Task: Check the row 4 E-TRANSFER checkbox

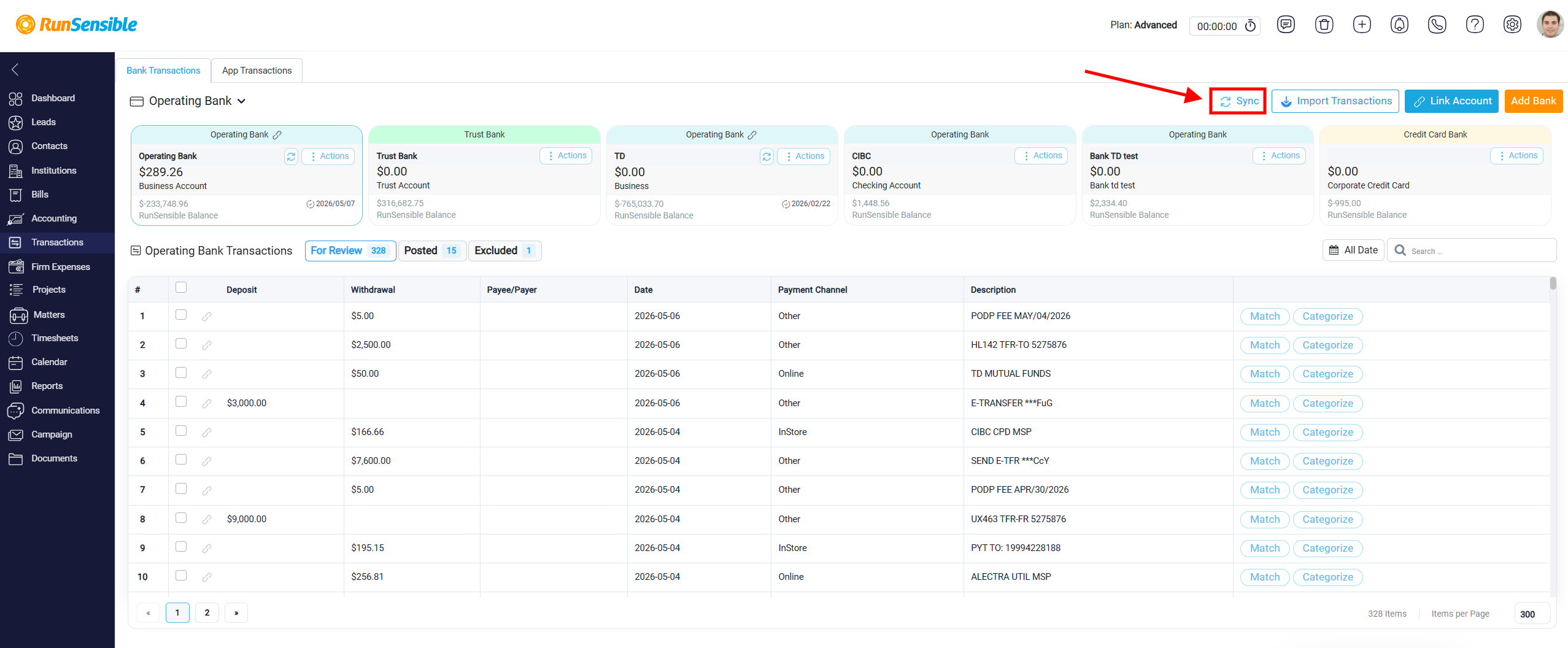Action: [181, 401]
